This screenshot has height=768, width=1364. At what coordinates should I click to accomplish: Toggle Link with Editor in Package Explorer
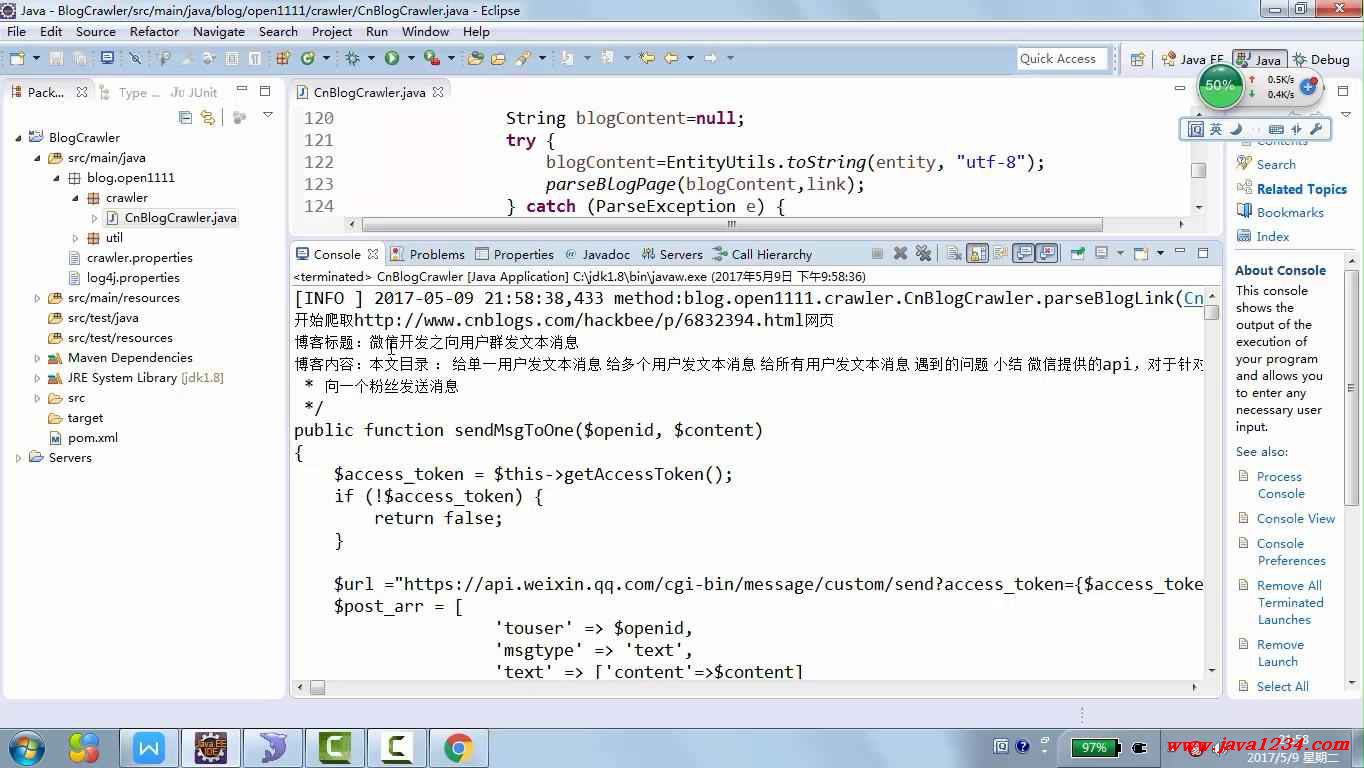tap(208, 117)
